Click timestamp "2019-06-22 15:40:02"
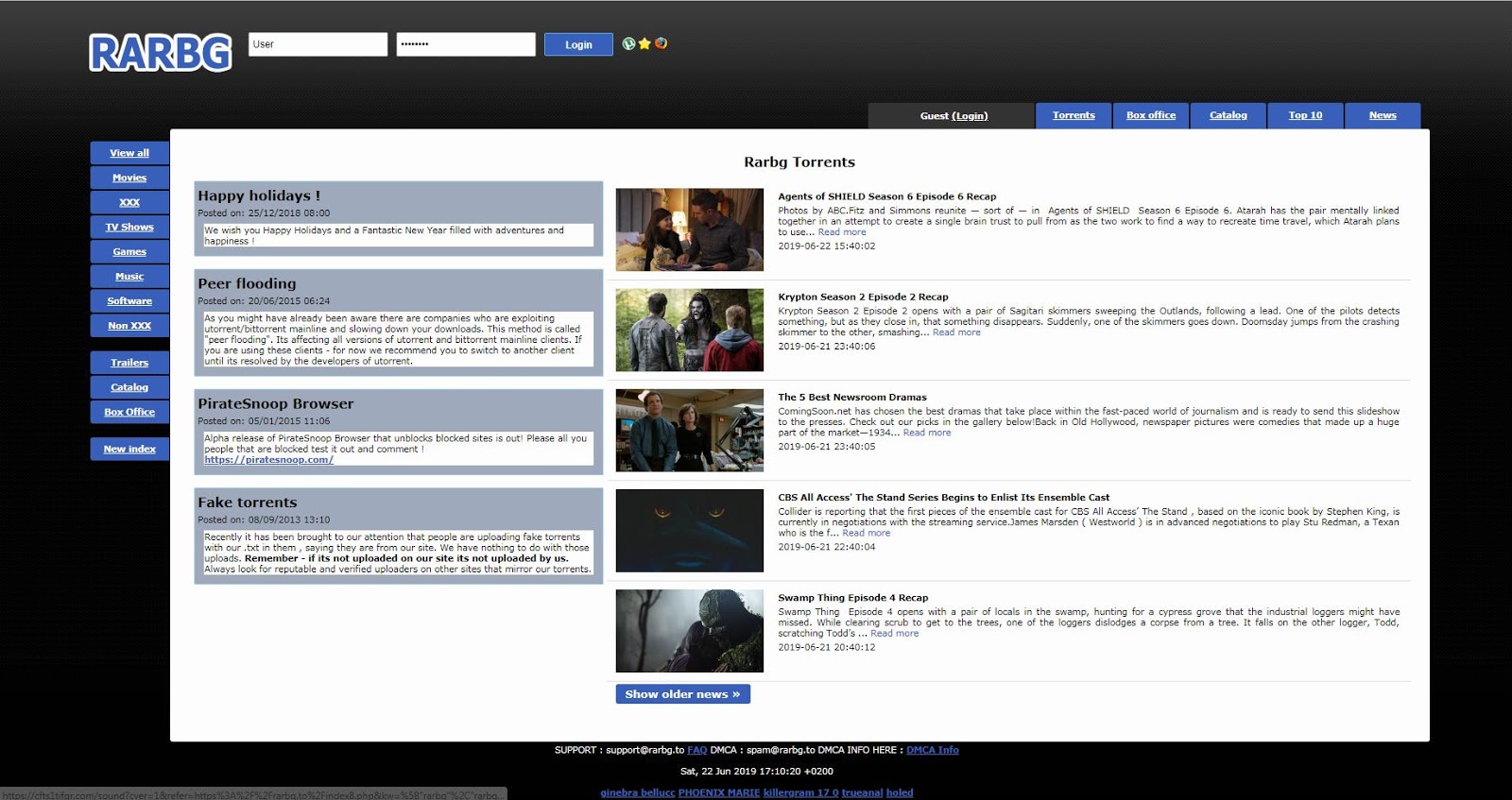1512x800 pixels. pos(827,247)
